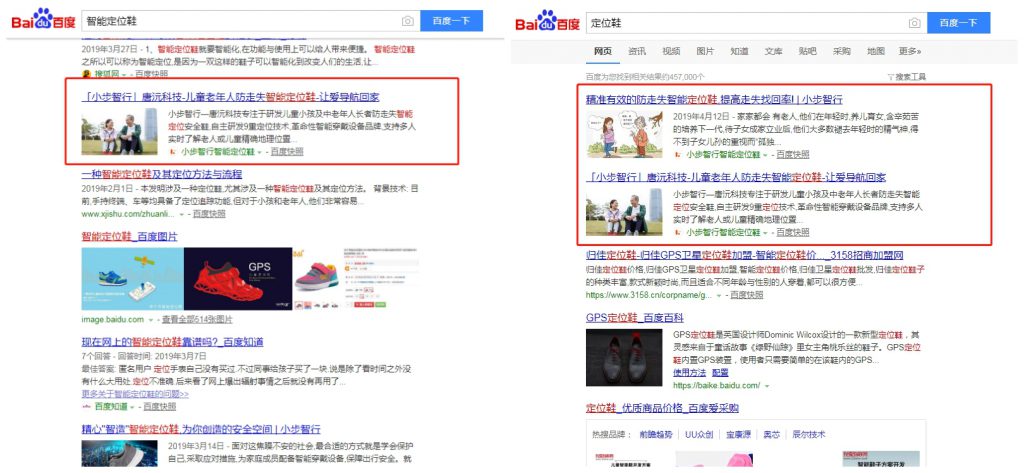Expand dropdown arrow next to https://baike.baidu.com/

click(767, 386)
